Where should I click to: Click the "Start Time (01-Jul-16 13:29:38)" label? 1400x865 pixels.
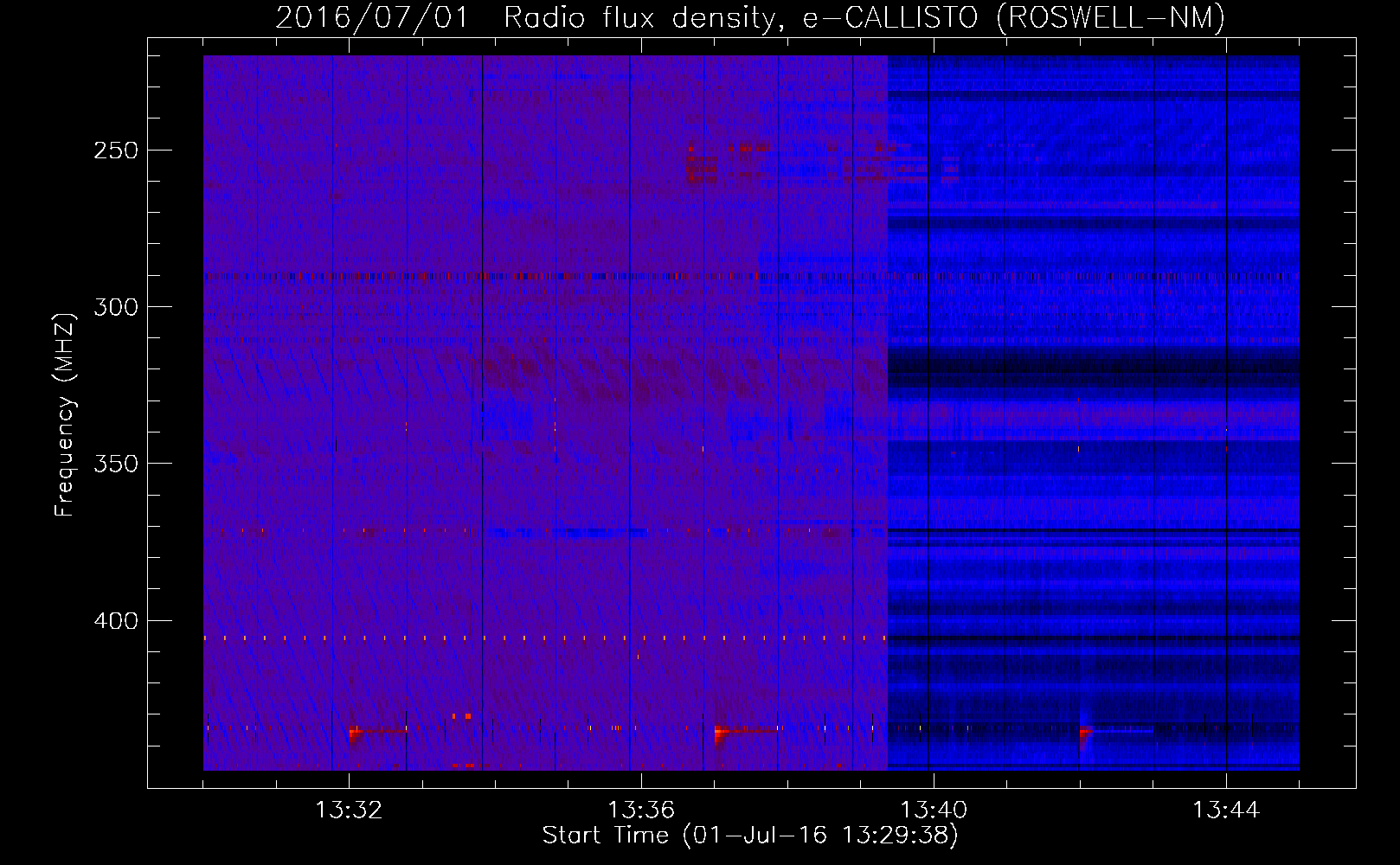750,836
